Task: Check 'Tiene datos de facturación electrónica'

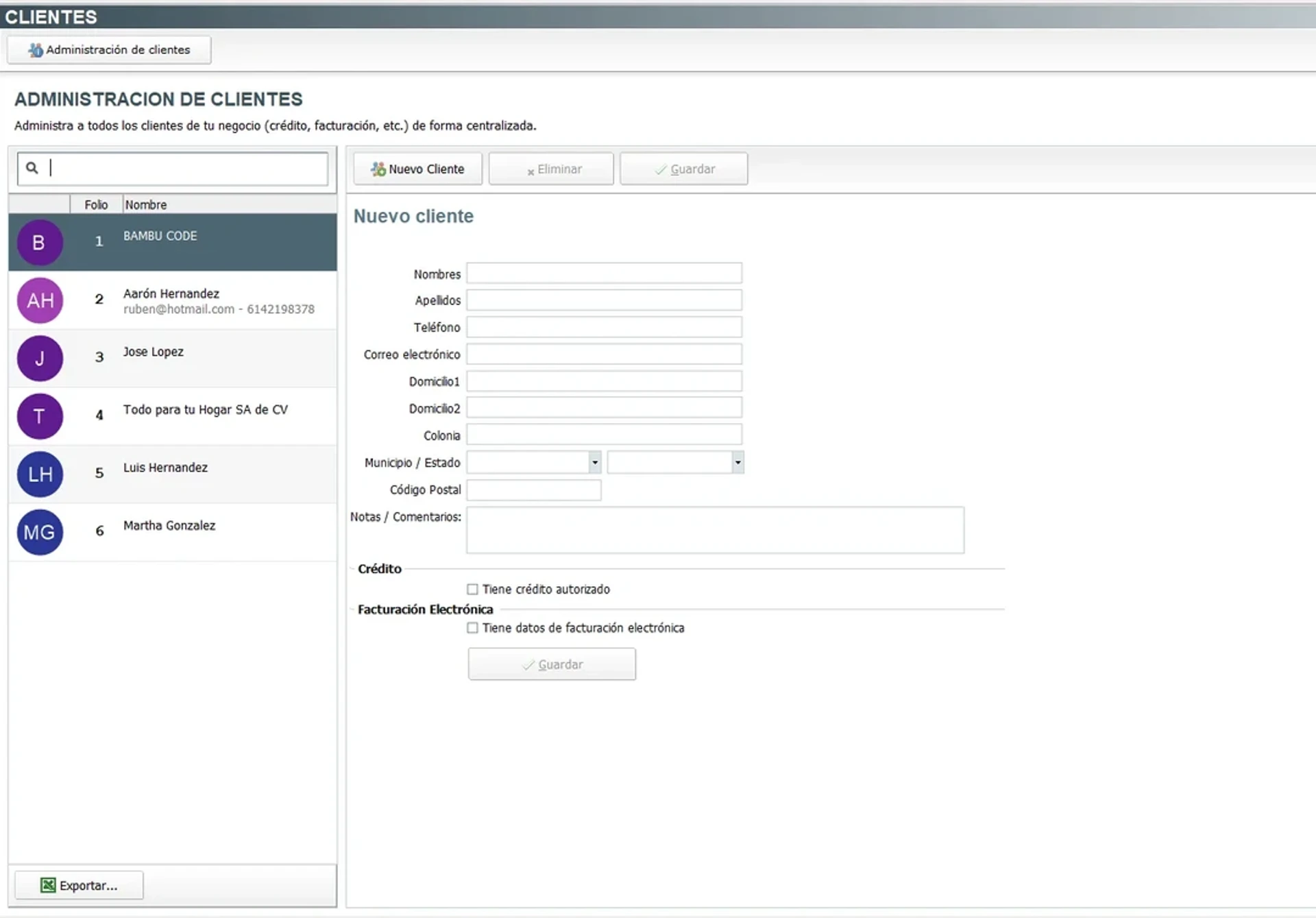Action: [x=472, y=628]
